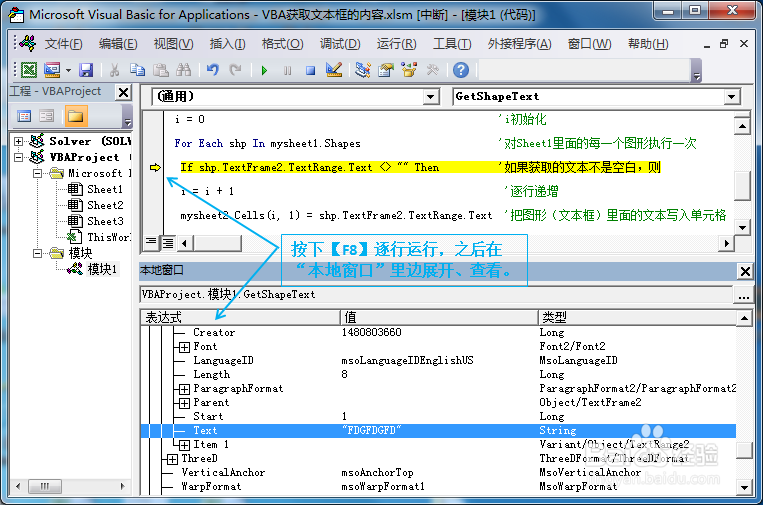Click the project panel horizontal scrollbar thumb

(44, 486)
